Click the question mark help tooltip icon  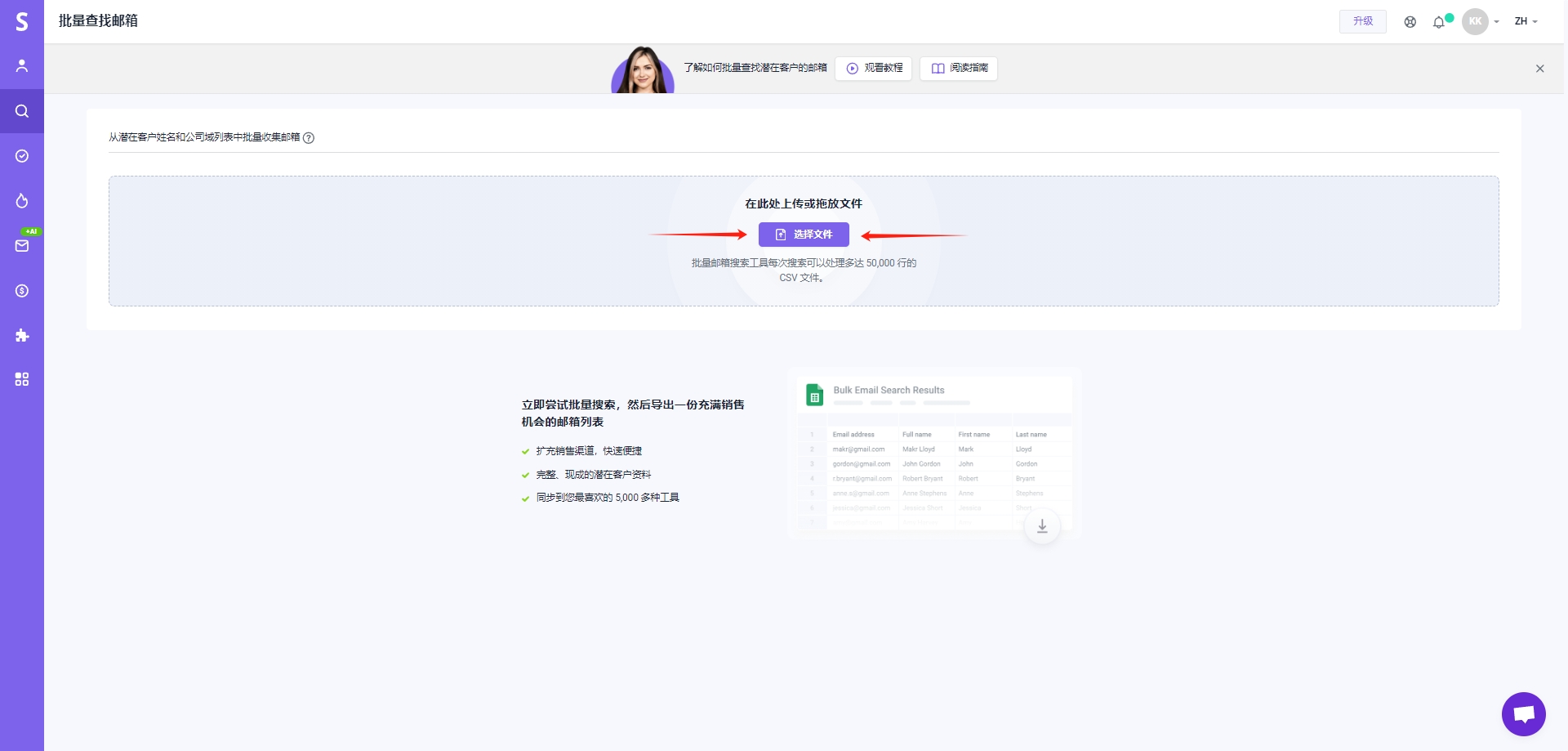pyautogui.click(x=309, y=138)
